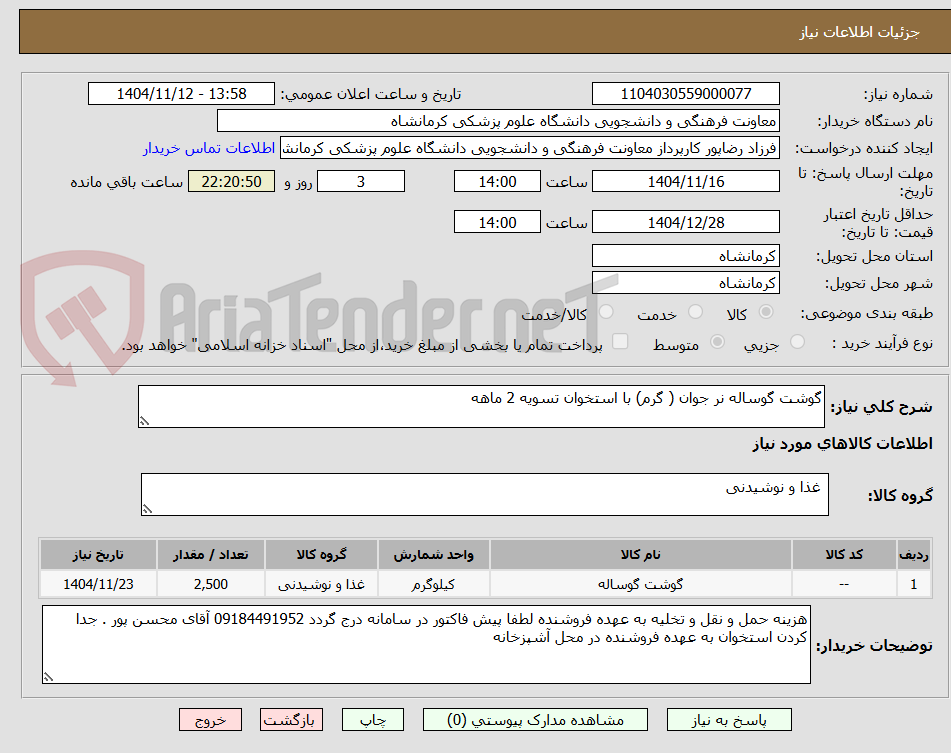The width and height of the screenshot is (951, 753).
Task: Click the 'ردیف' column header
Action: 913,555
